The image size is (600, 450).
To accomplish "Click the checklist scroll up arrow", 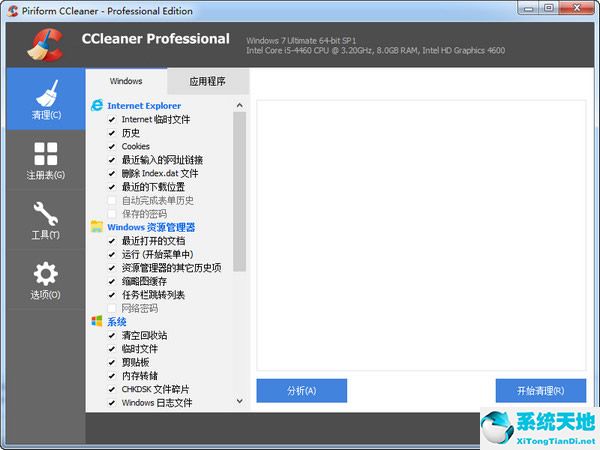I will pyautogui.click(x=240, y=105).
